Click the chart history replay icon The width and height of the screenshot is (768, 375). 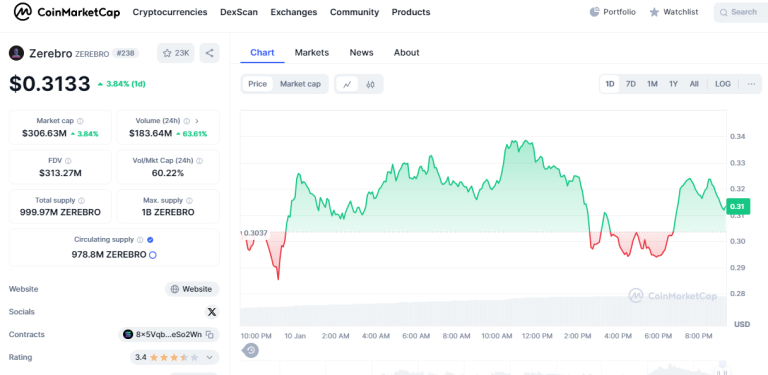point(251,350)
